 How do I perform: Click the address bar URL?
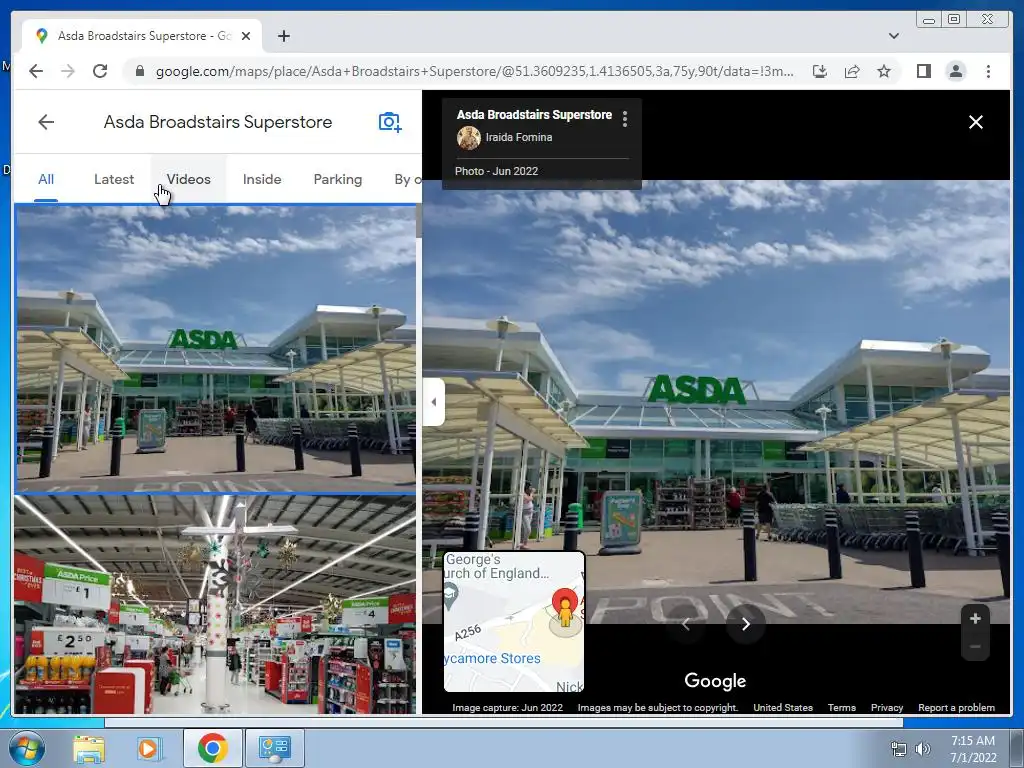474,71
